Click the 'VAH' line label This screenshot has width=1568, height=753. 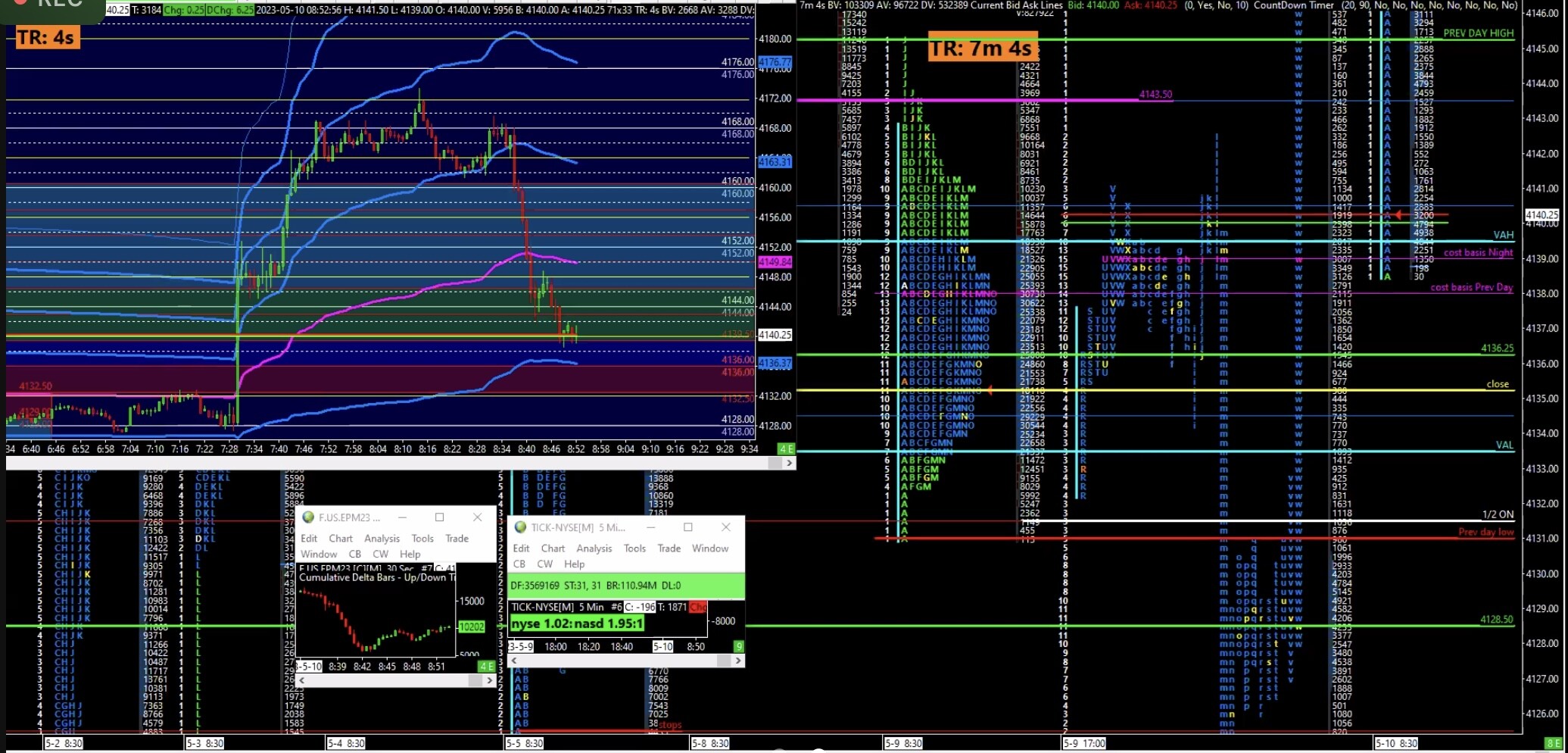(x=1503, y=235)
